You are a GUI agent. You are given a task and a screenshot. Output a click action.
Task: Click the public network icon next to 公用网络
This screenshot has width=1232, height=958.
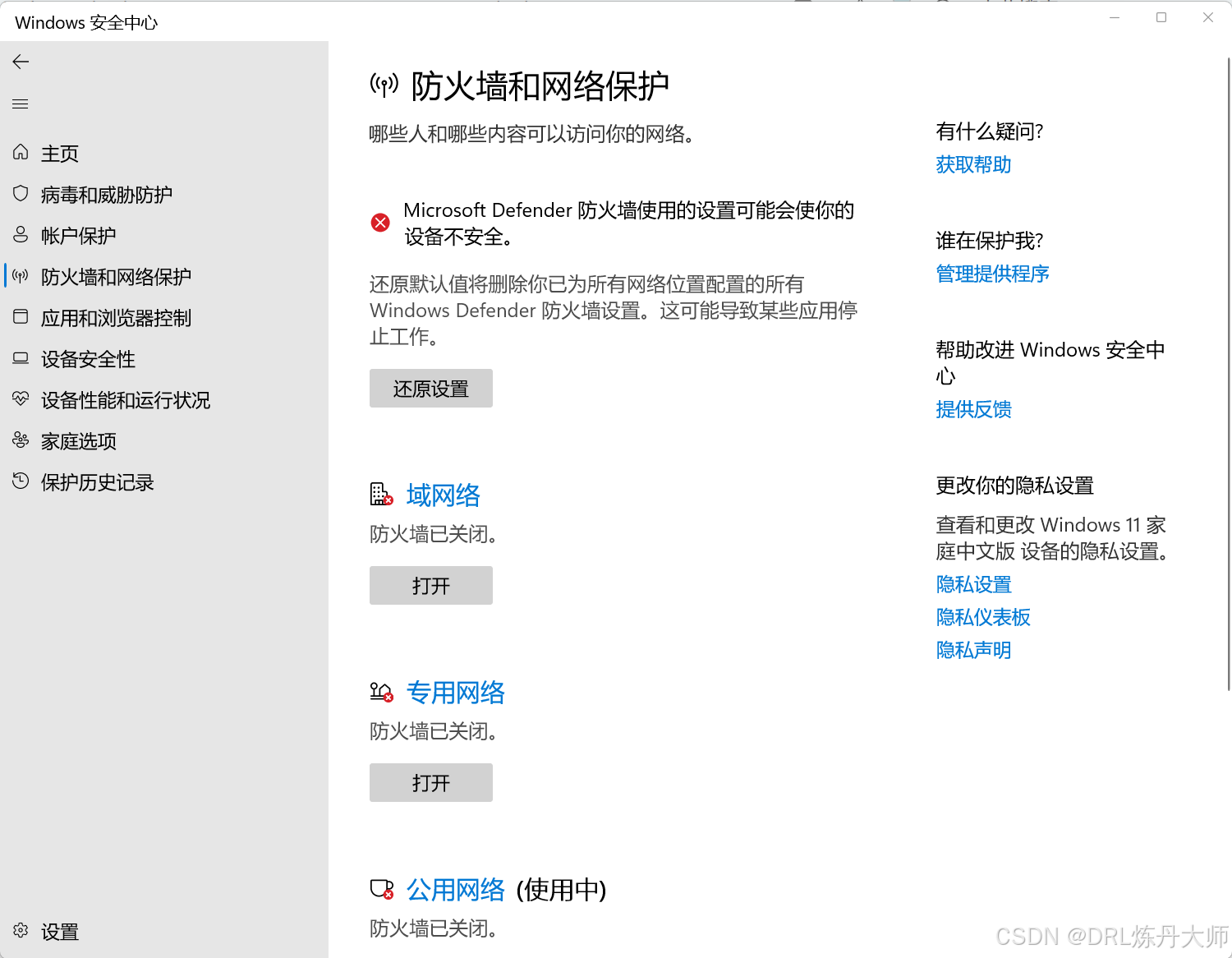point(381,889)
